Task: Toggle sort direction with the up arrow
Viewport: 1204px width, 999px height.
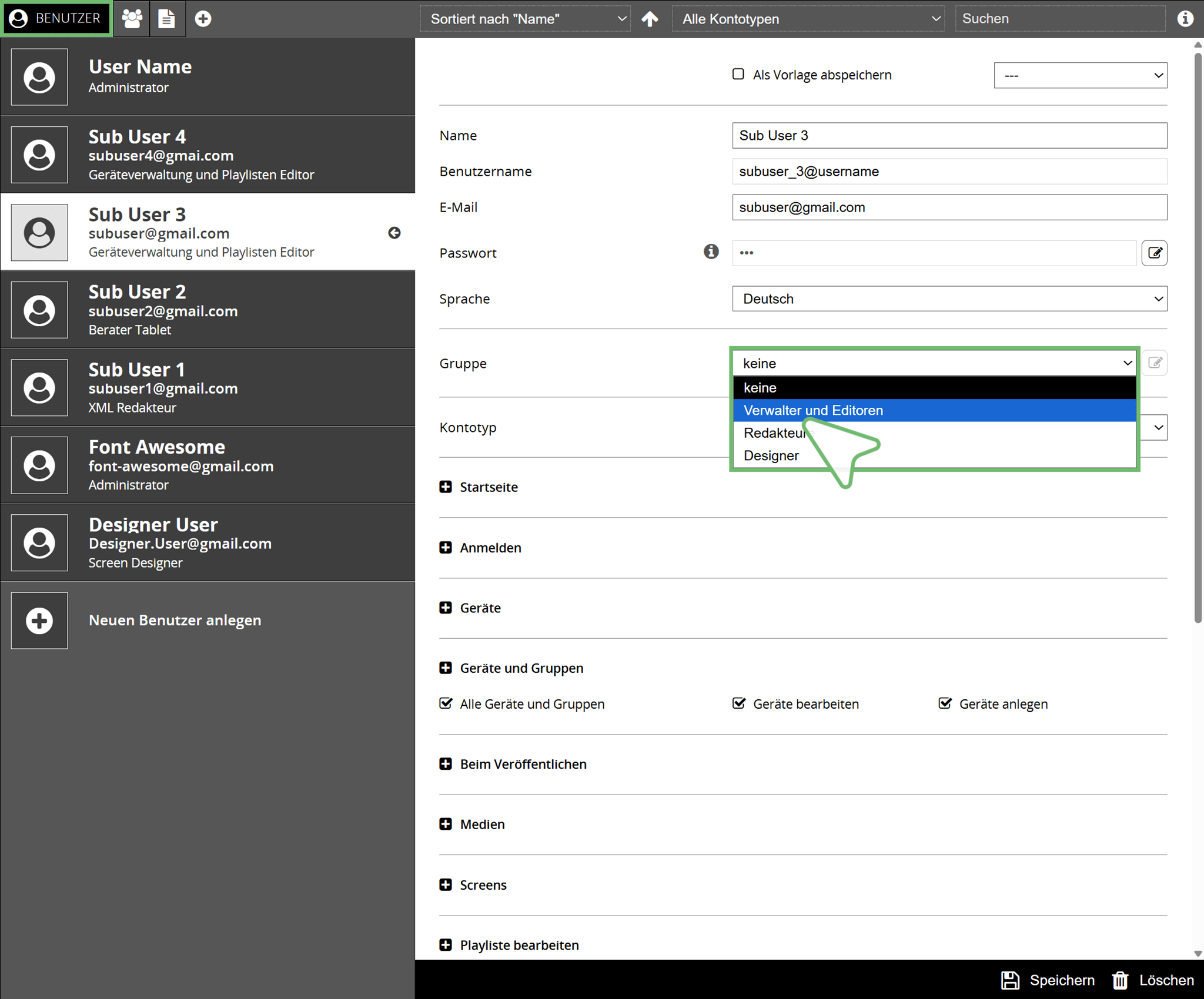Action: tap(650, 19)
